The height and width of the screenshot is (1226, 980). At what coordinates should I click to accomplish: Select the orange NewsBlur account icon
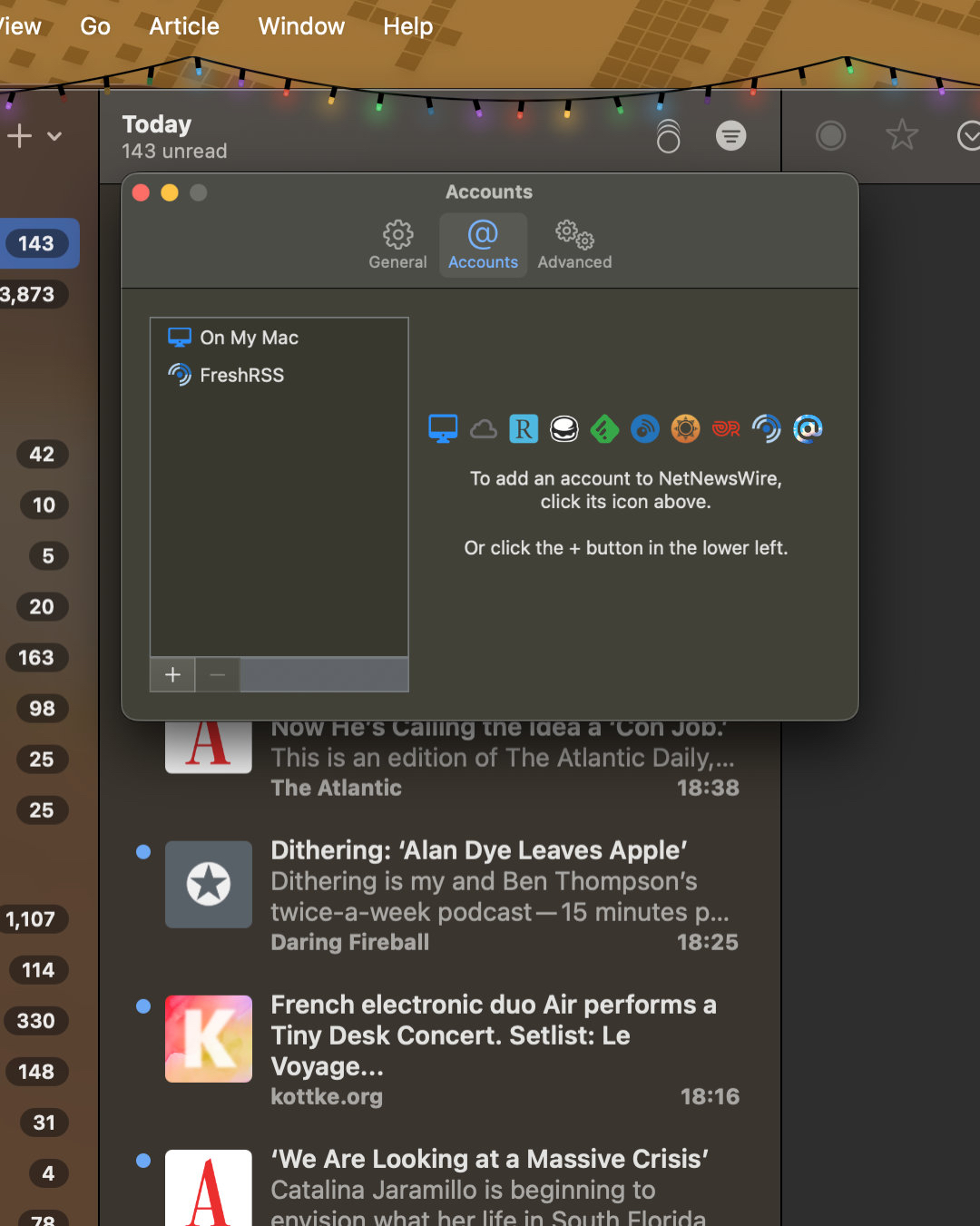[685, 428]
